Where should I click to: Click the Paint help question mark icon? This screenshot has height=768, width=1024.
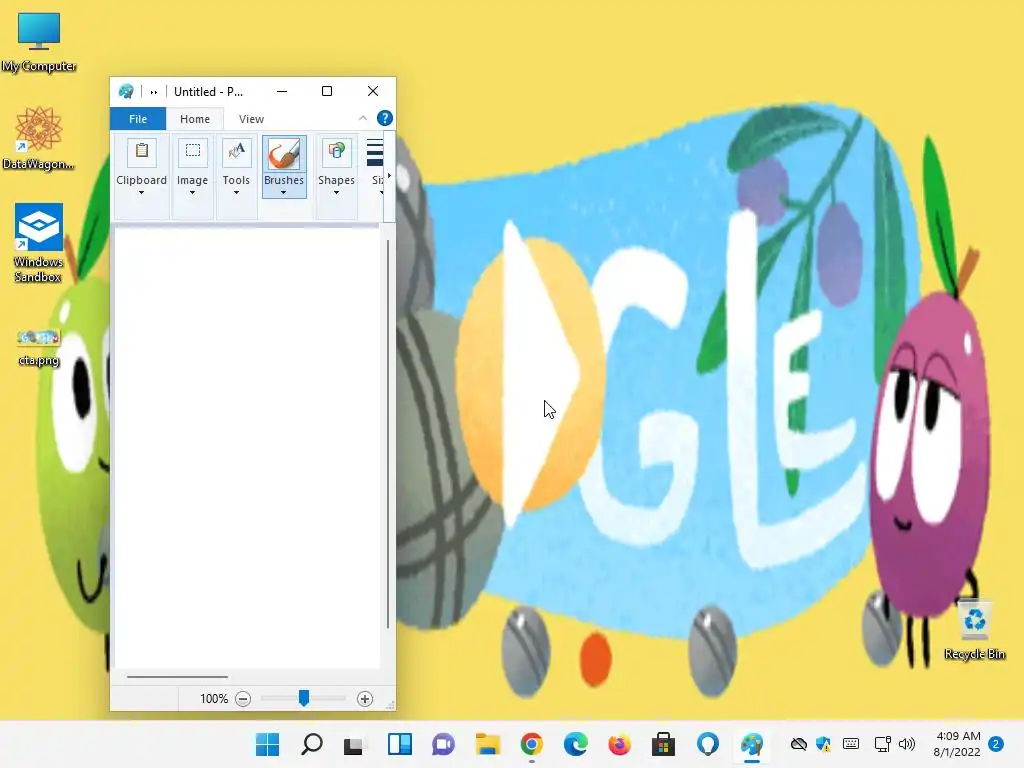point(385,118)
